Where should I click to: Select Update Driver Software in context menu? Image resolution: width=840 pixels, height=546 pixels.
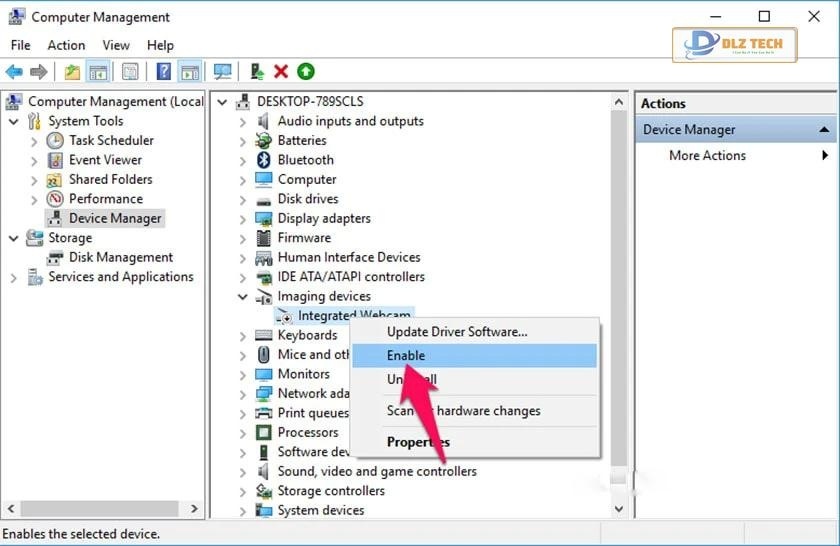[456, 332]
